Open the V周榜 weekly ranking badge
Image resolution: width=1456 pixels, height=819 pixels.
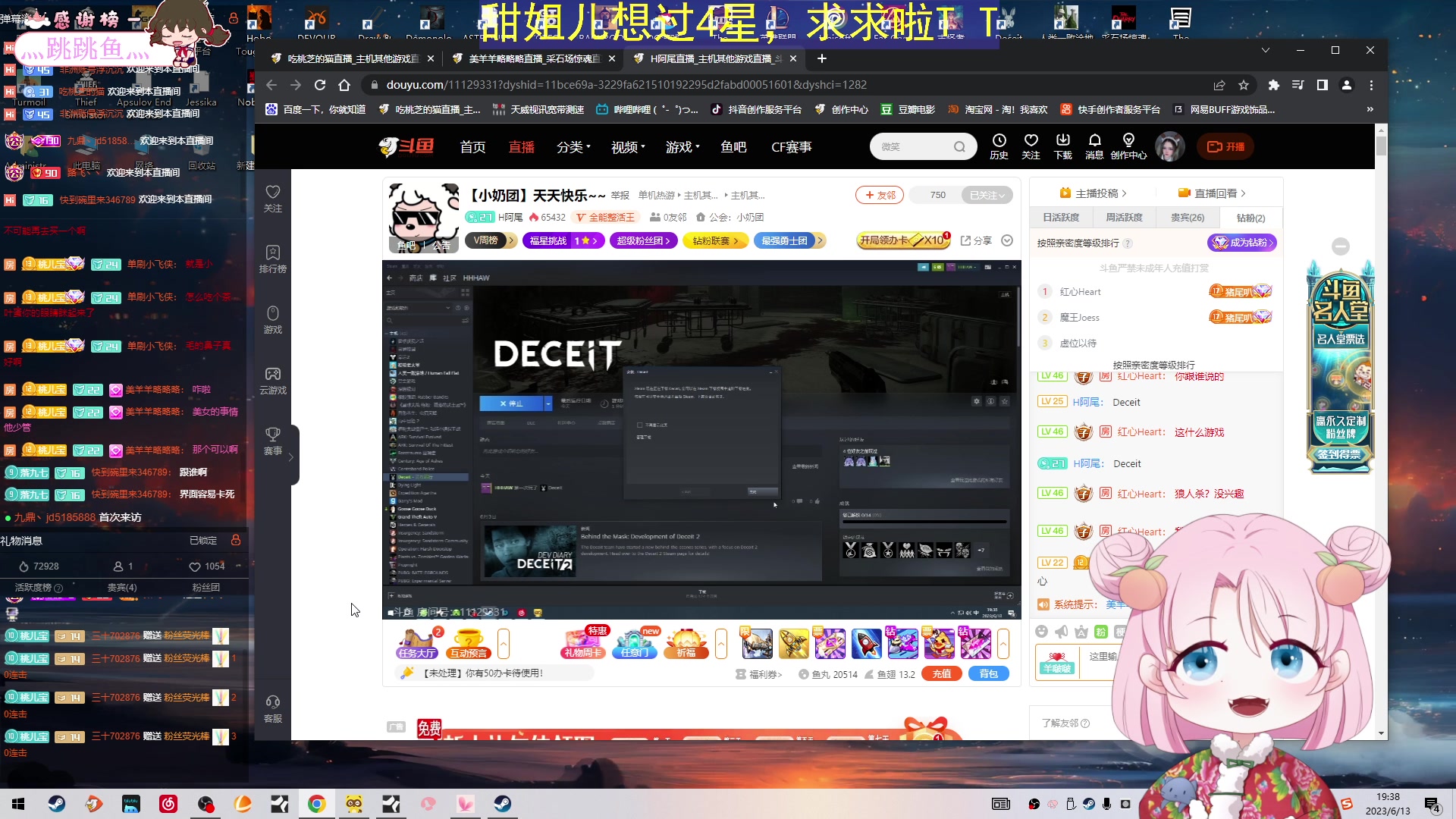point(491,240)
